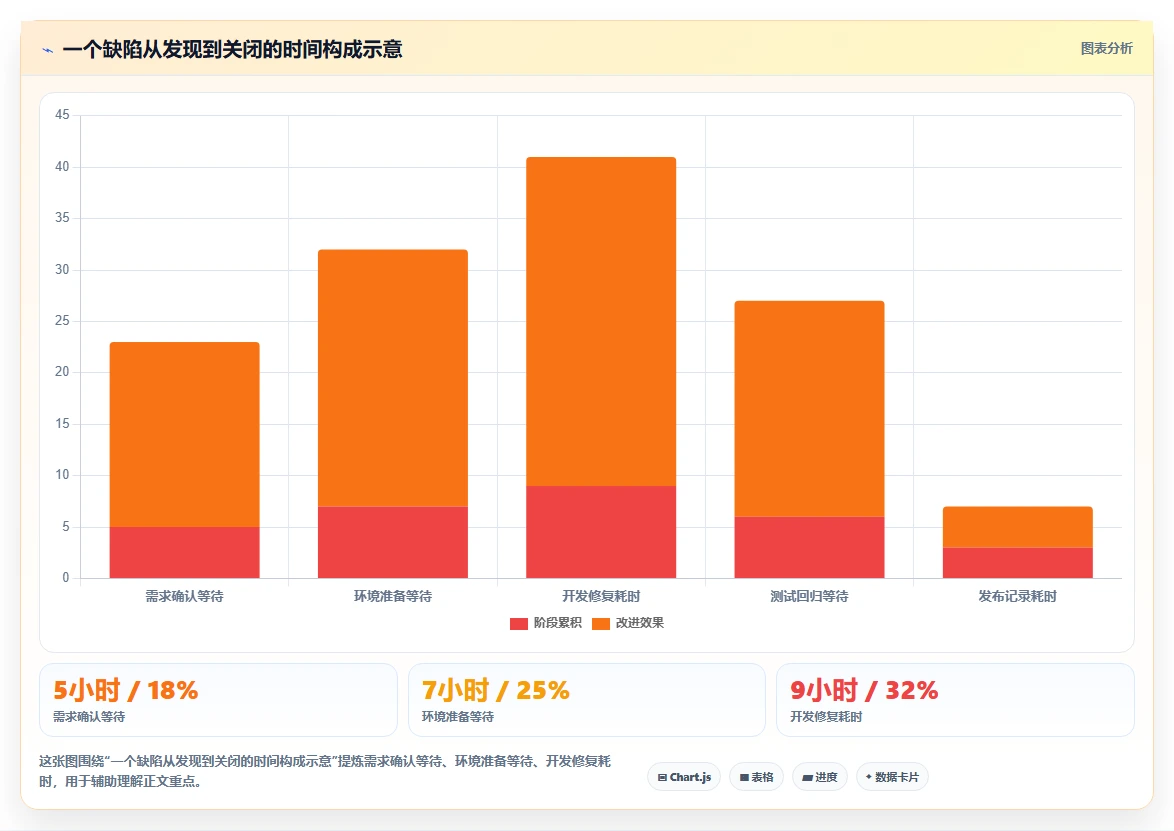This screenshot has width=1174, height=831.
Task: Click the 需求确认等待 caption in first data card
Action: point(89,716)
